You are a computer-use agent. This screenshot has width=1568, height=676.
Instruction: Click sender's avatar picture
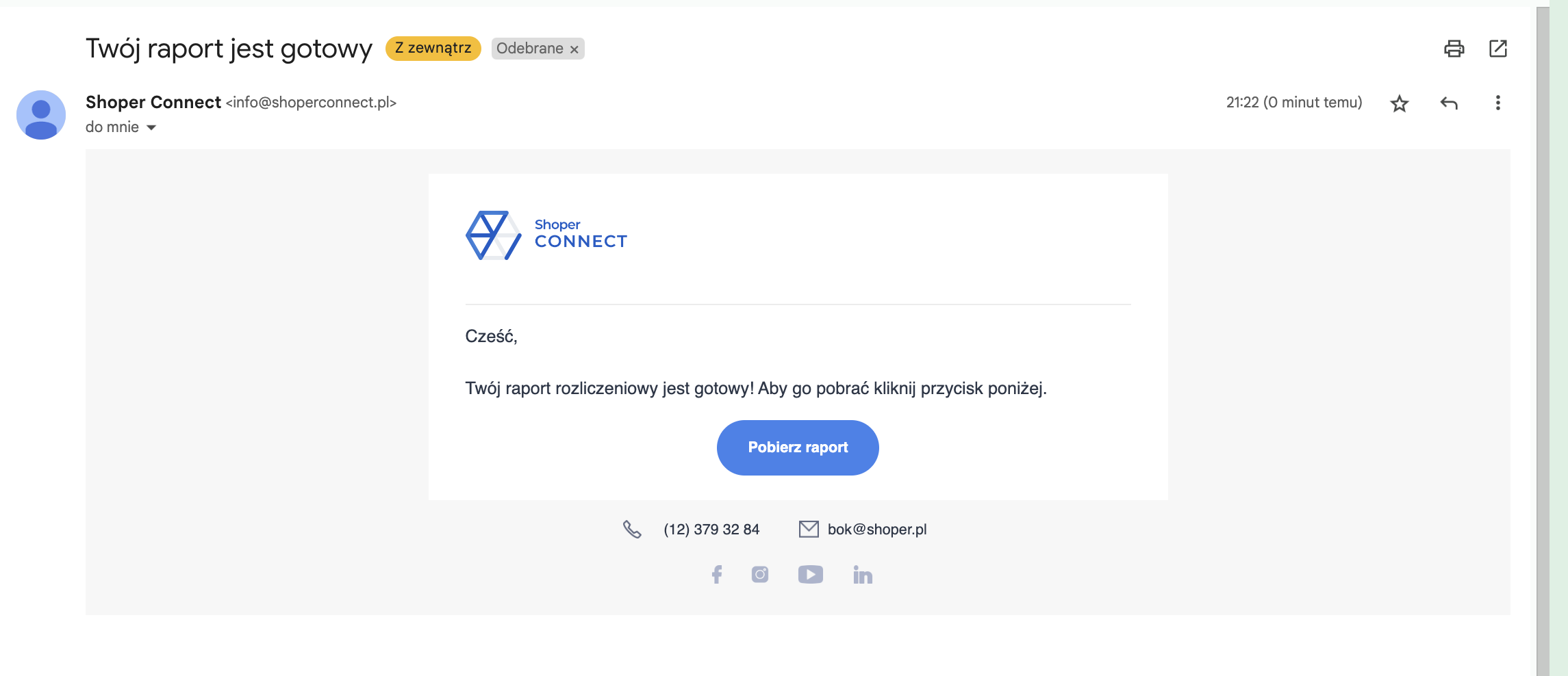point(41,115)
